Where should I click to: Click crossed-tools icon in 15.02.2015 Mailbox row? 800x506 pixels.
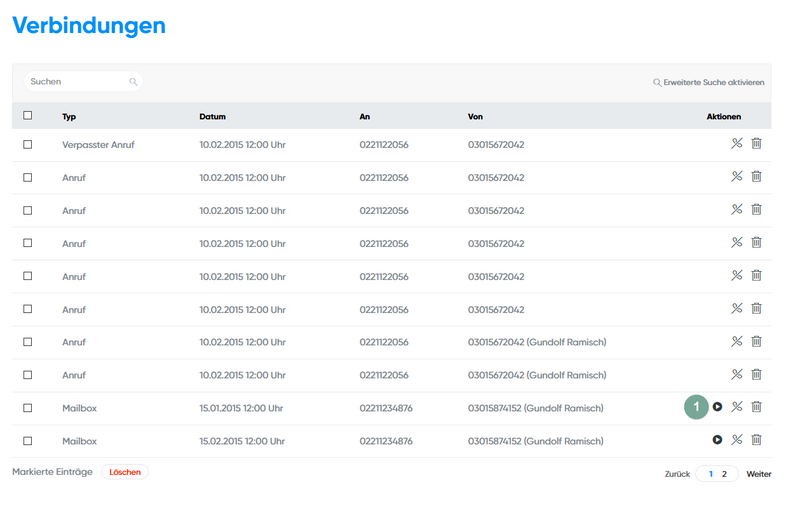[737, 440]
